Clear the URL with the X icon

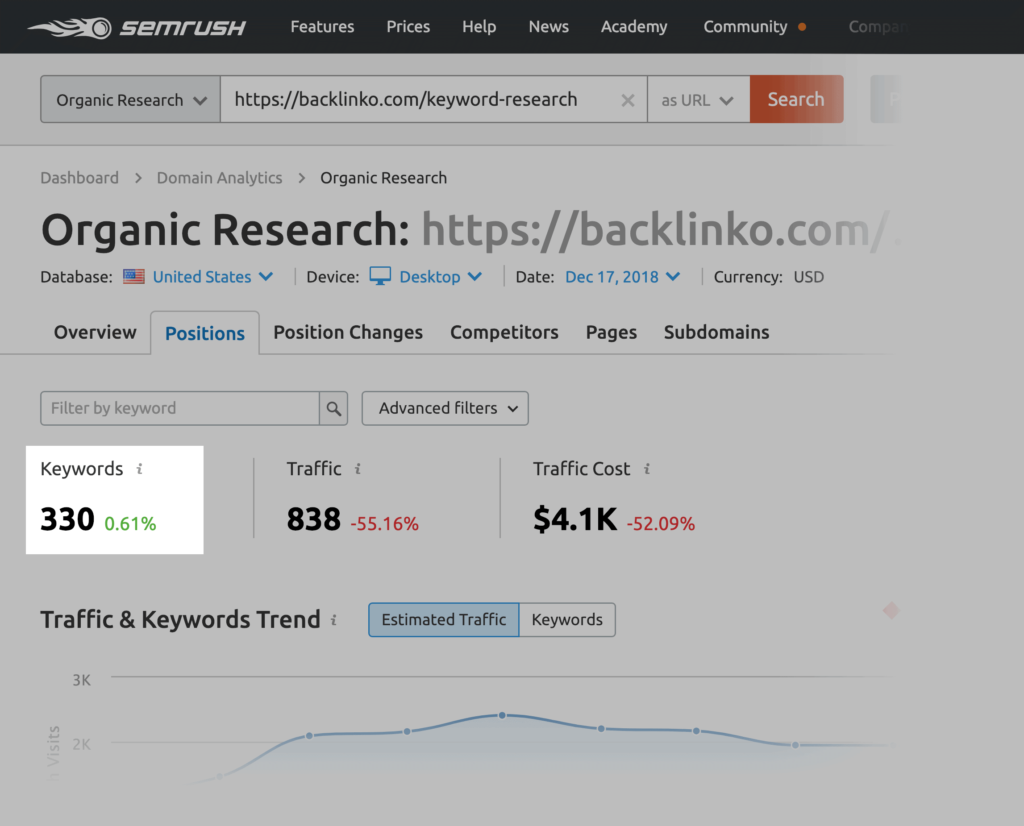coord(628,100)
